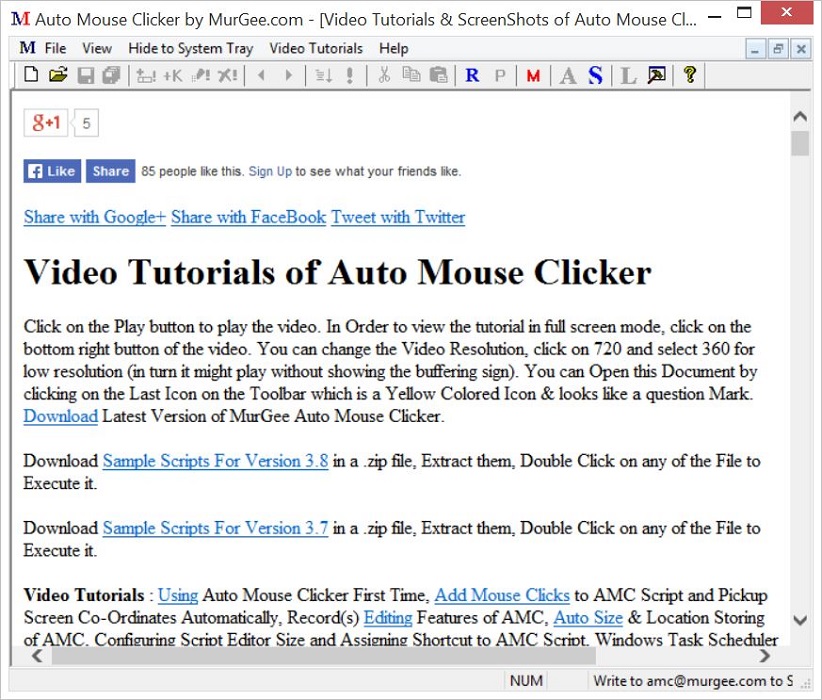Open the Help menu
The image size is (822, 700).
tap(394, 48)
